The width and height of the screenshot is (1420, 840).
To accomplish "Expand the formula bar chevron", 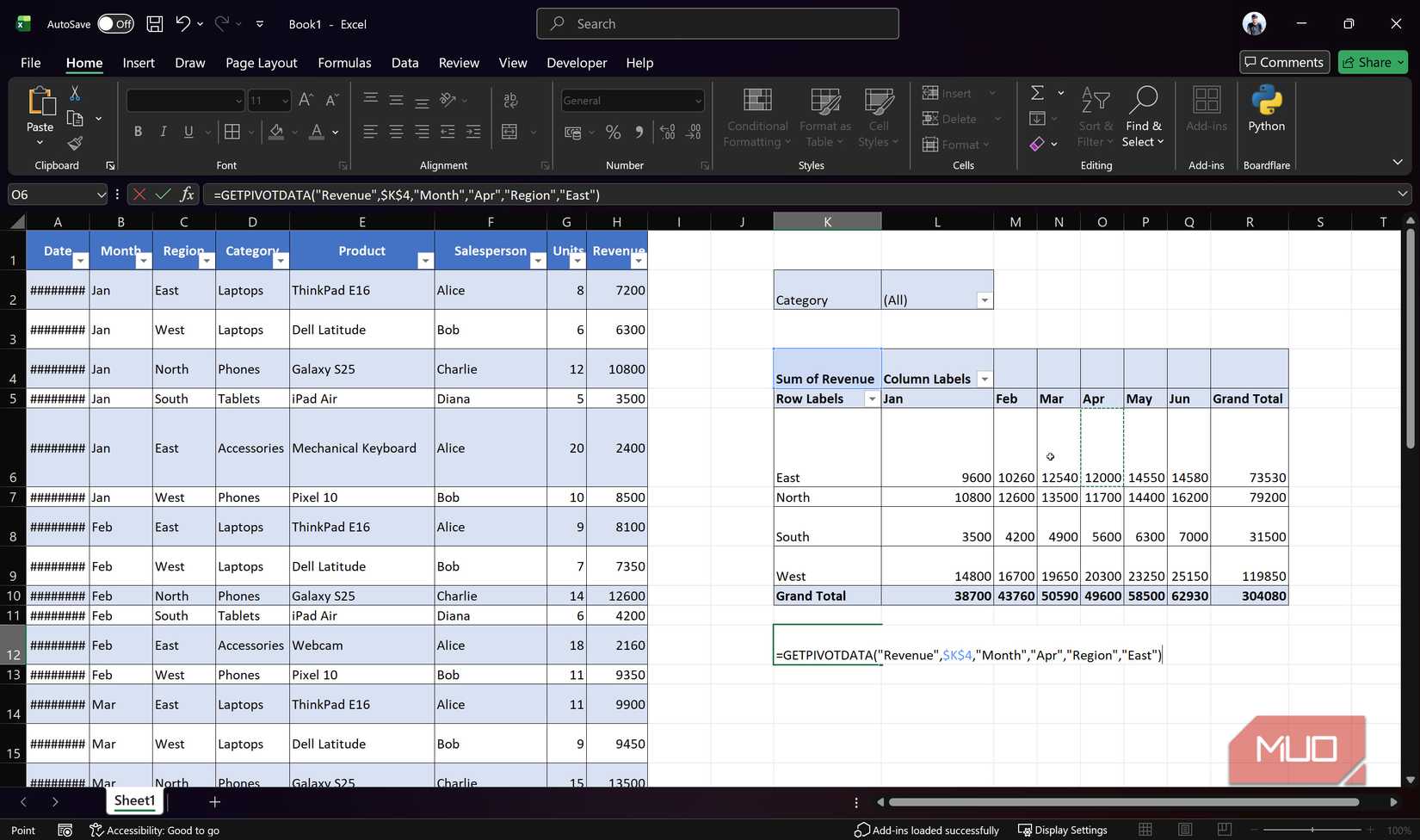I will pyautogui.click(x=1402, y=195).
